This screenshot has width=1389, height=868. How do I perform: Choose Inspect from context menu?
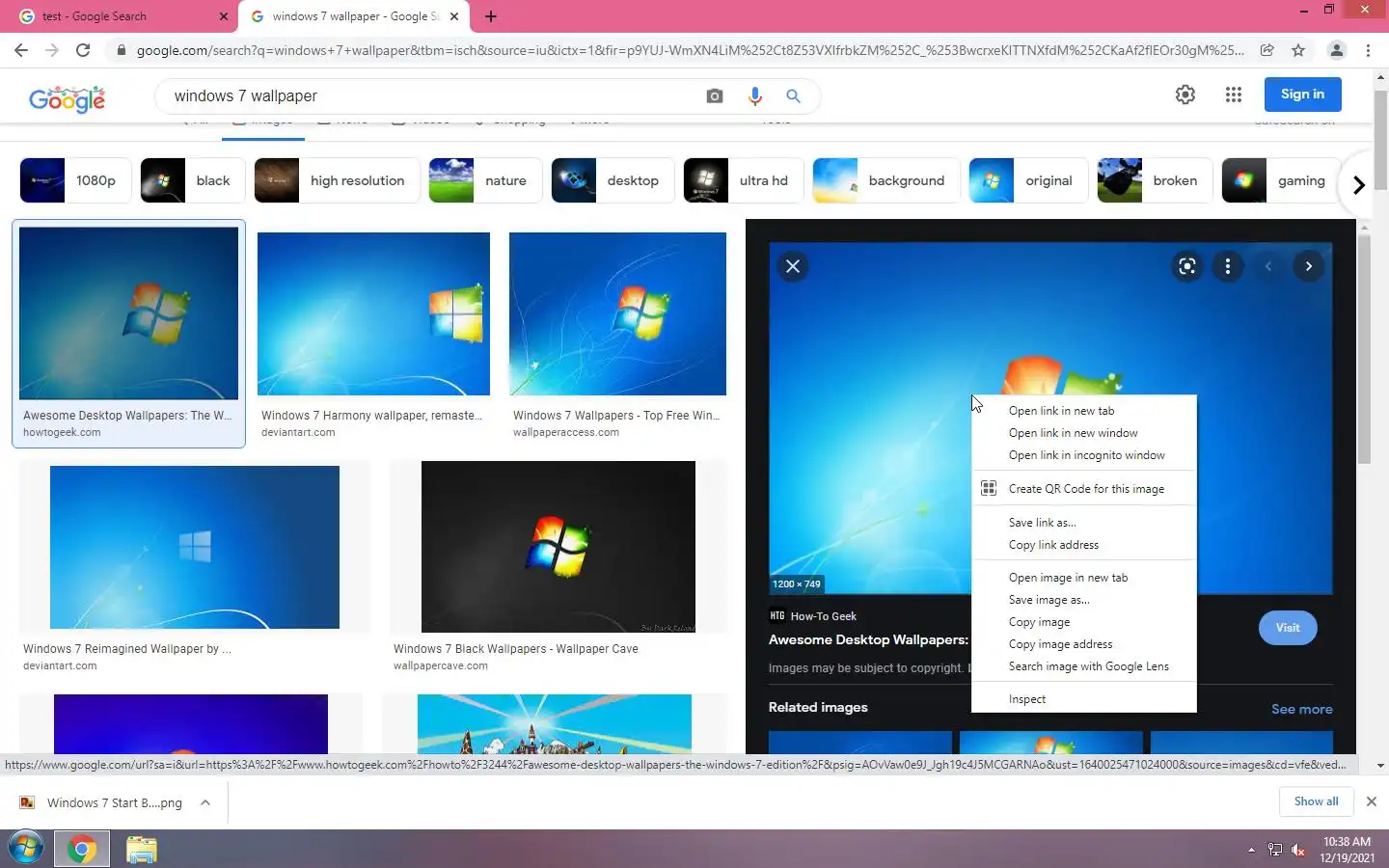(x=1084, y=699)
